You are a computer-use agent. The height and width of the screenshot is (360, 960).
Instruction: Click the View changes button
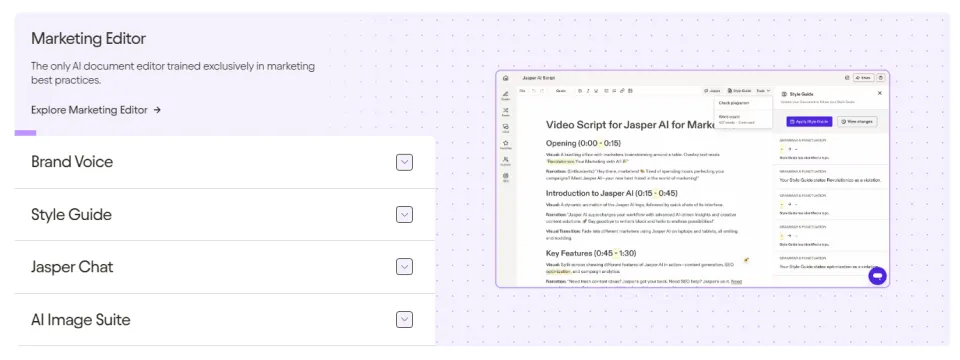pos(857,122)
